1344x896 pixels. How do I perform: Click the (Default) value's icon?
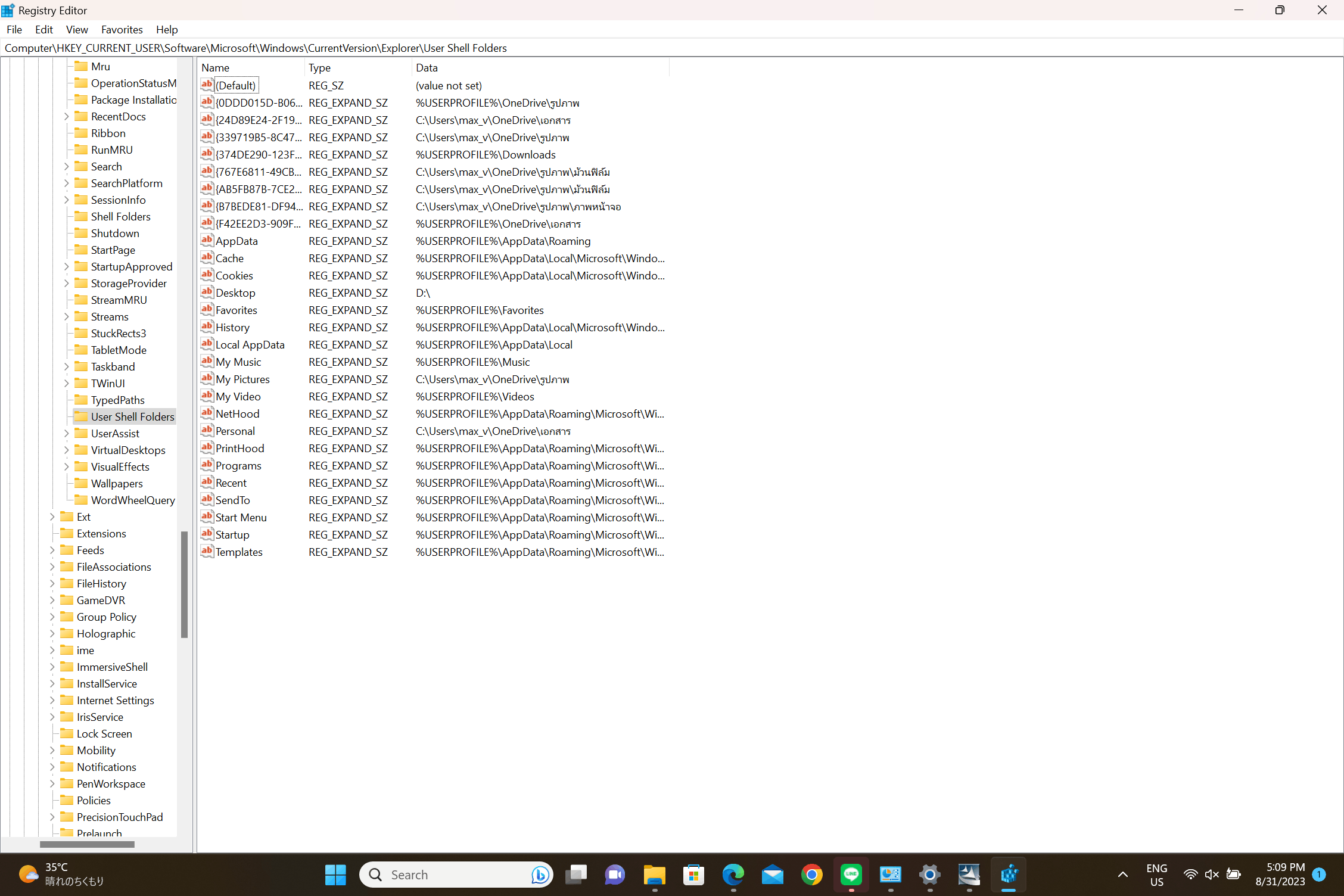(207, 85)
